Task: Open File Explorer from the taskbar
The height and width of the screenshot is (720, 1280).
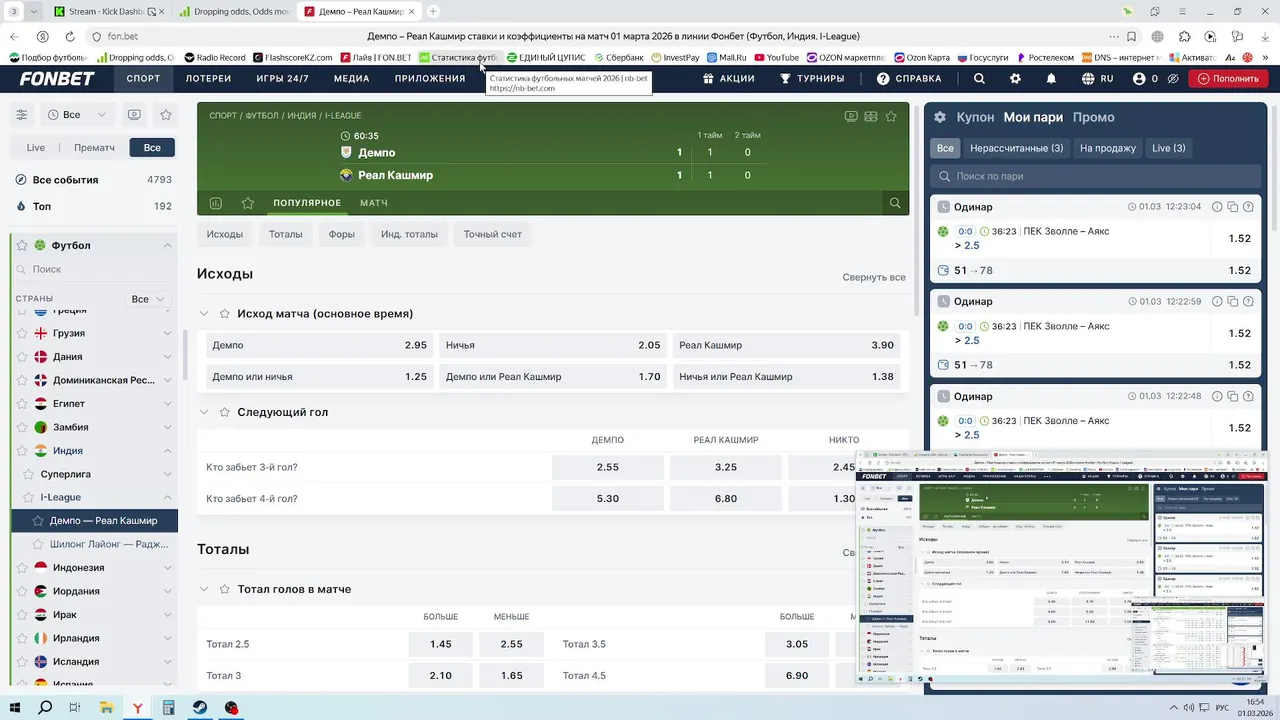Action: click(x=106, y=708)
